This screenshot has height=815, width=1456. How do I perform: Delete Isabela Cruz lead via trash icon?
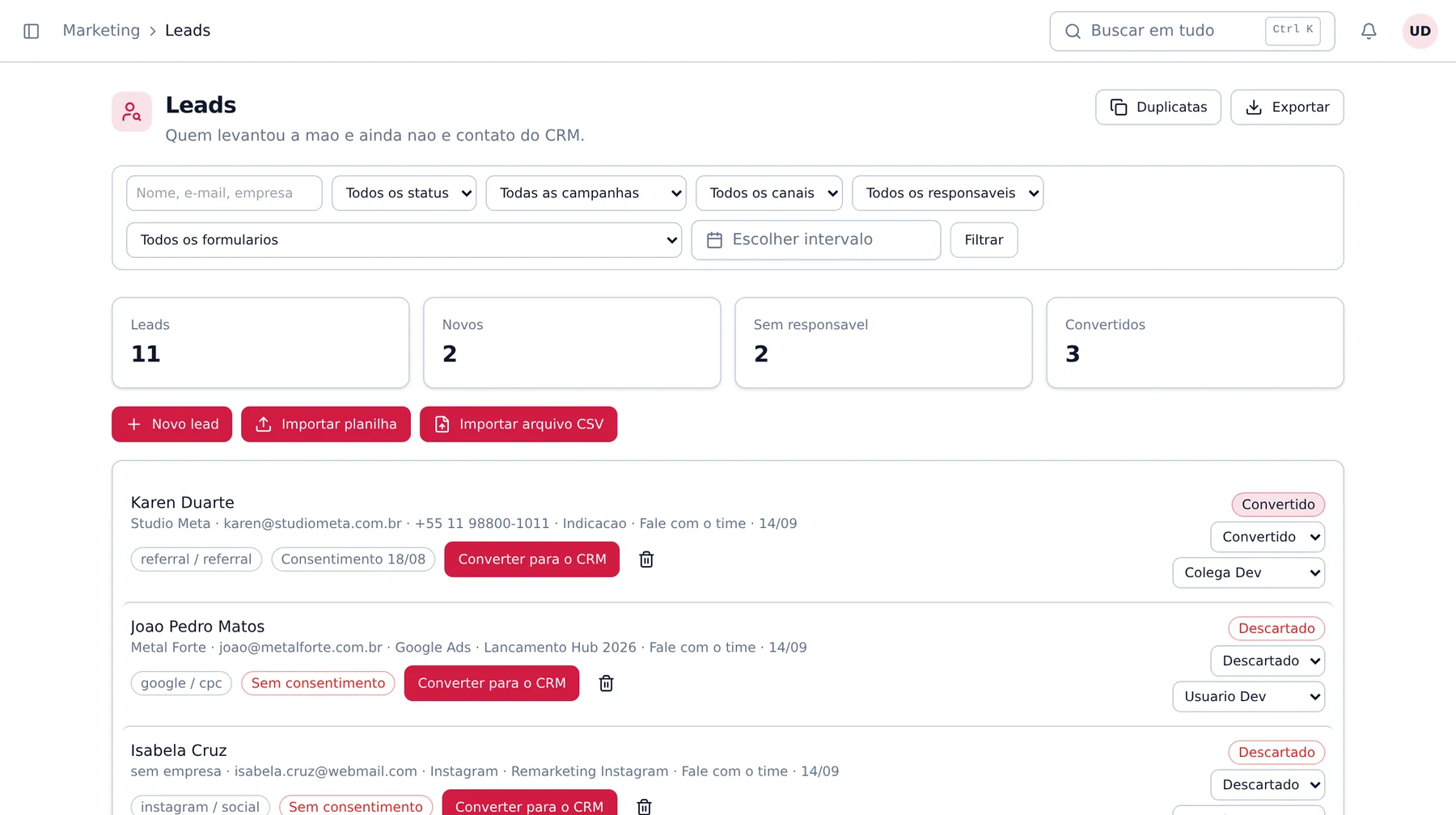(x=644, y=806)
